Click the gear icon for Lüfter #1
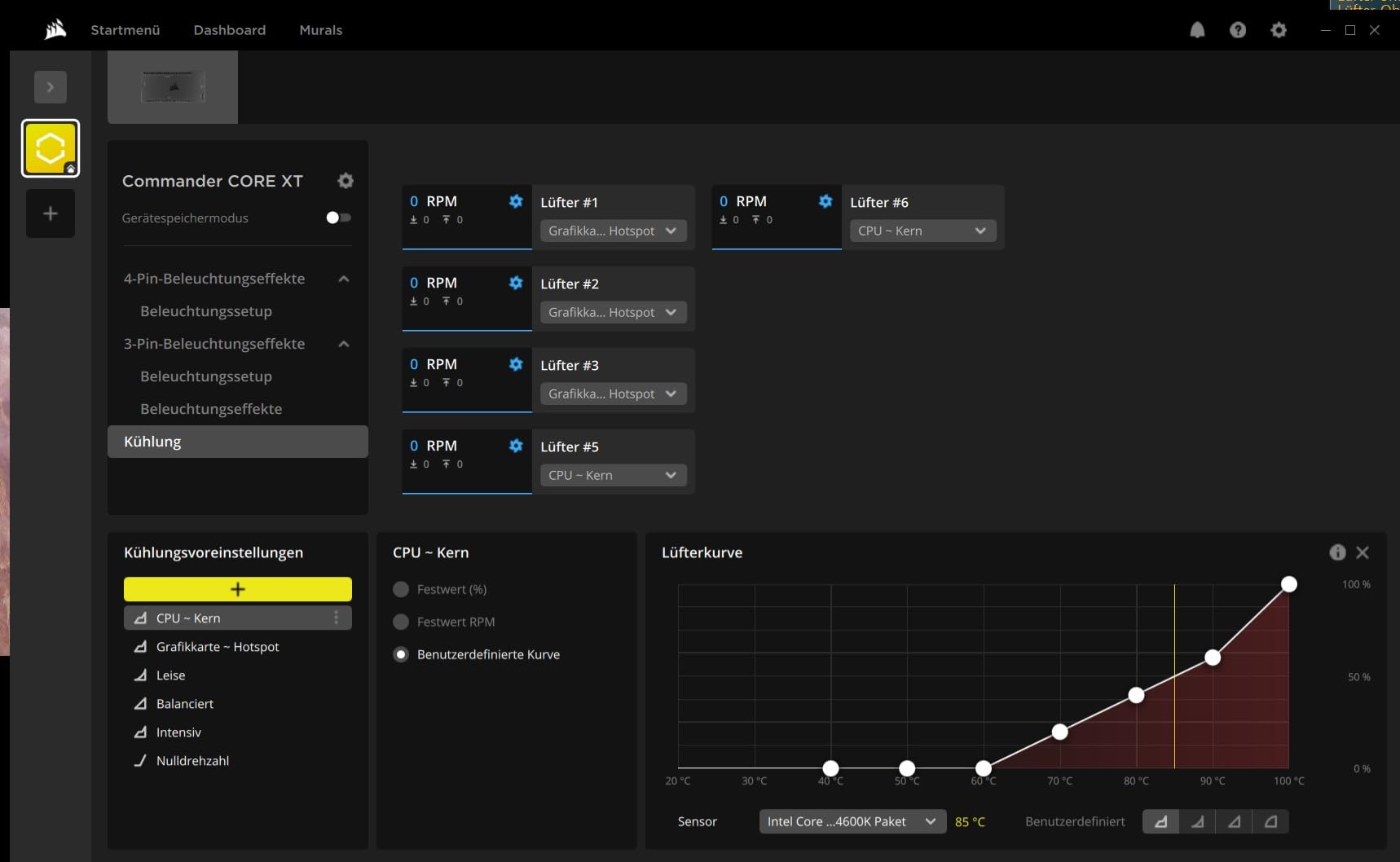The width and height of the screenshot is (1400, 862). [x=516, y=201]
